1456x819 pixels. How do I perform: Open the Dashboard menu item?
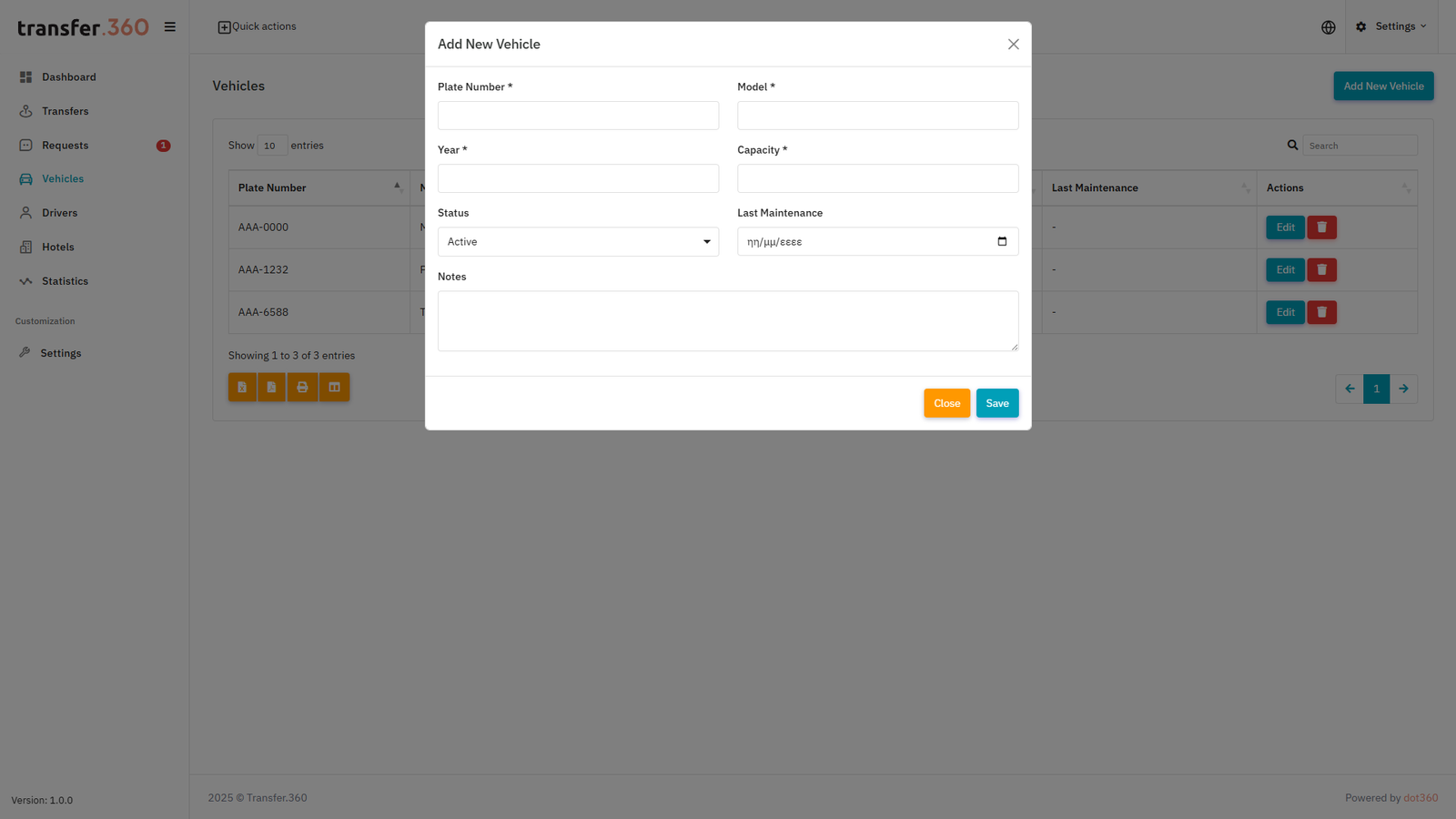click(x=68, y=76)
